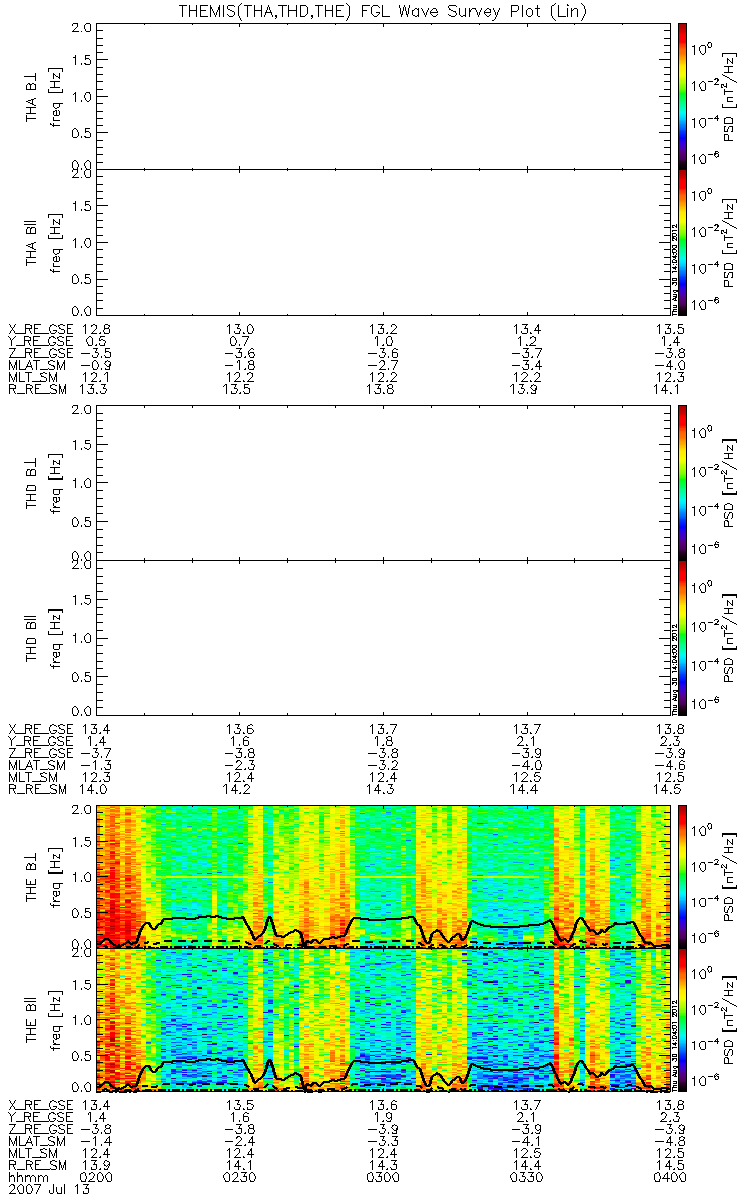Click the '0230' time tick label
This screenshot has width=750, height=1200.
click(241, 1179)
